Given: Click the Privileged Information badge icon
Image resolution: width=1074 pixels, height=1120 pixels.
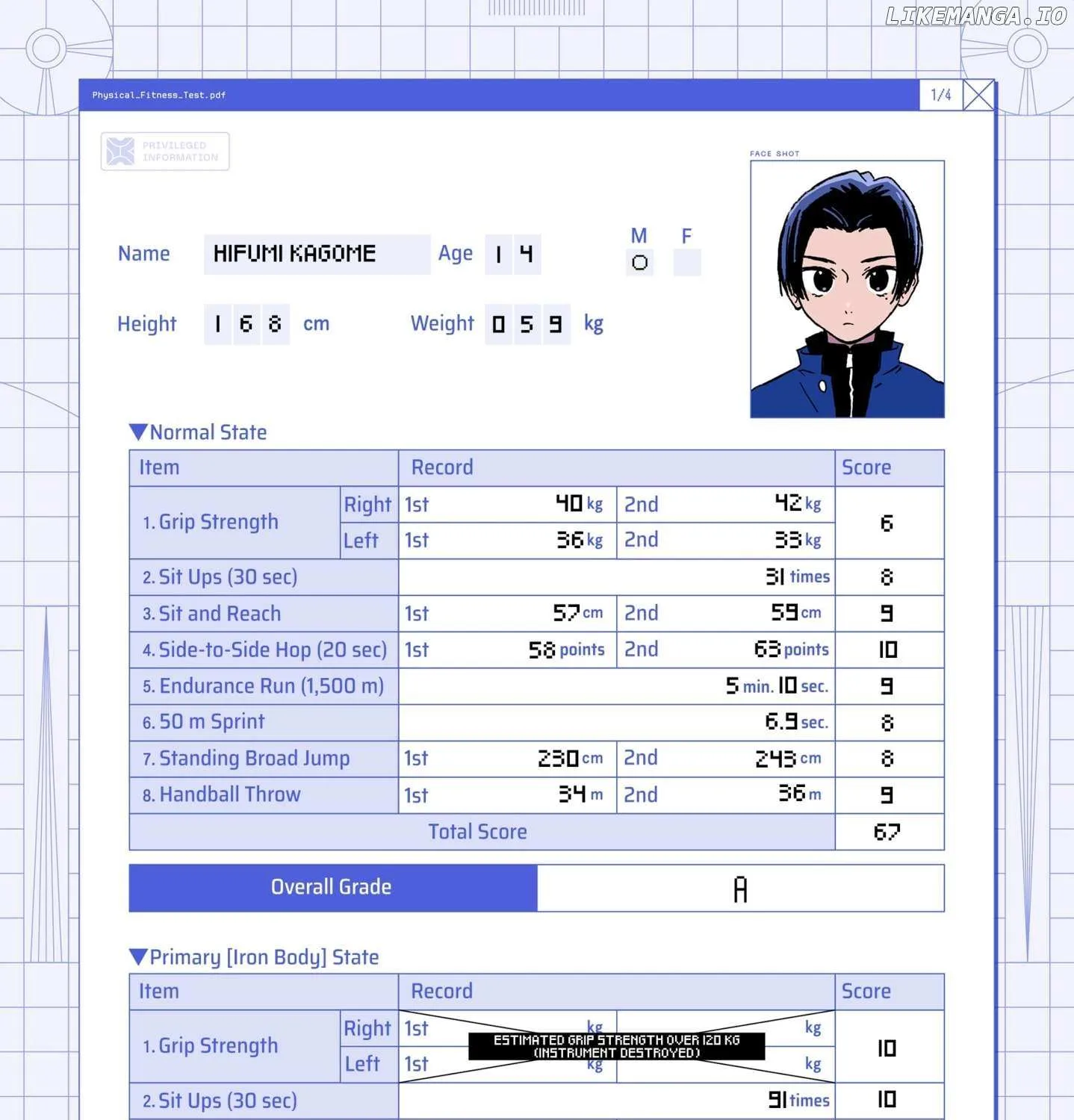Looking at the screenshot, I should tap(120, 152).
